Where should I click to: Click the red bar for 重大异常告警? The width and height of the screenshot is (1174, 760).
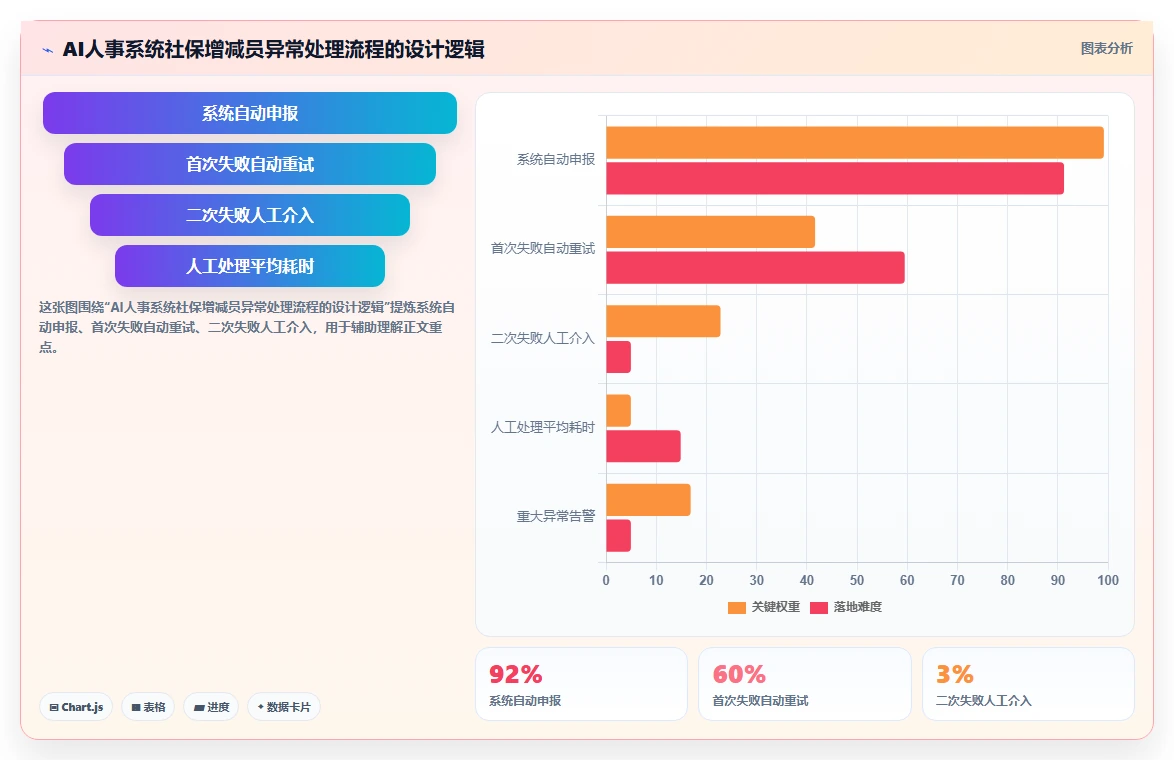pyautogui.click(x=618, y=535)
